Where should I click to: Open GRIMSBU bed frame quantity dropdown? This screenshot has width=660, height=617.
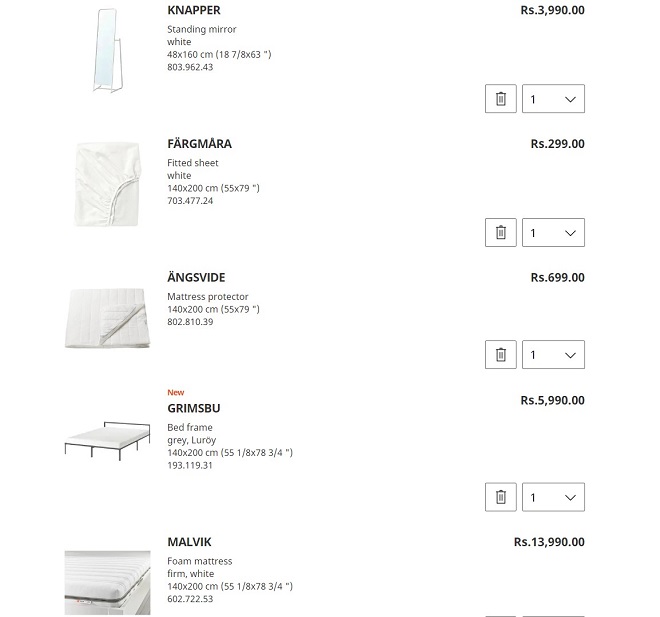tap(553, 497)
